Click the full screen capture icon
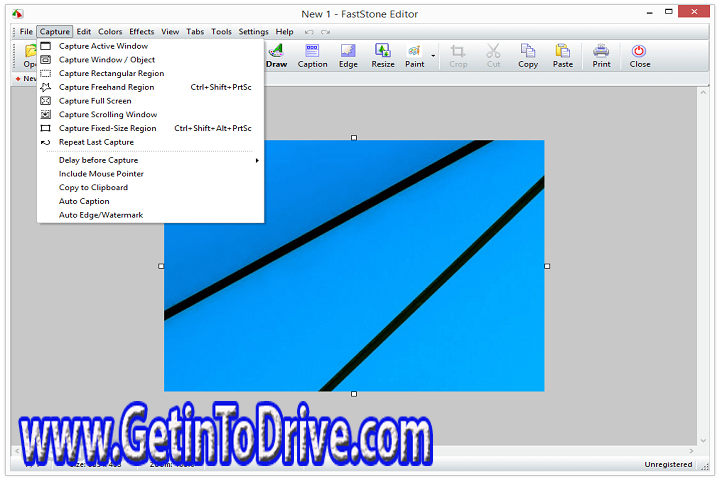Image resolution: width=720 pixels, height=480 pixels. click(x=45, y=101)
